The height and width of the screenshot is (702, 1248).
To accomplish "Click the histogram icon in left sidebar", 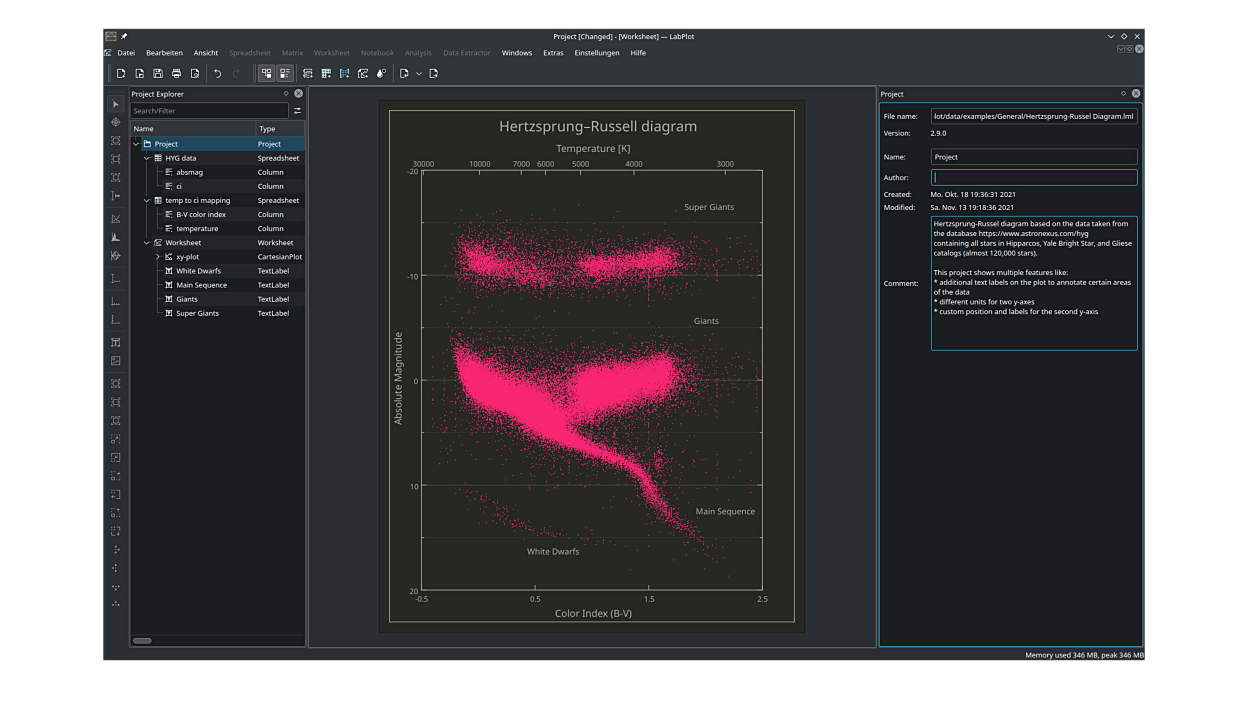I will pos(116,237).
